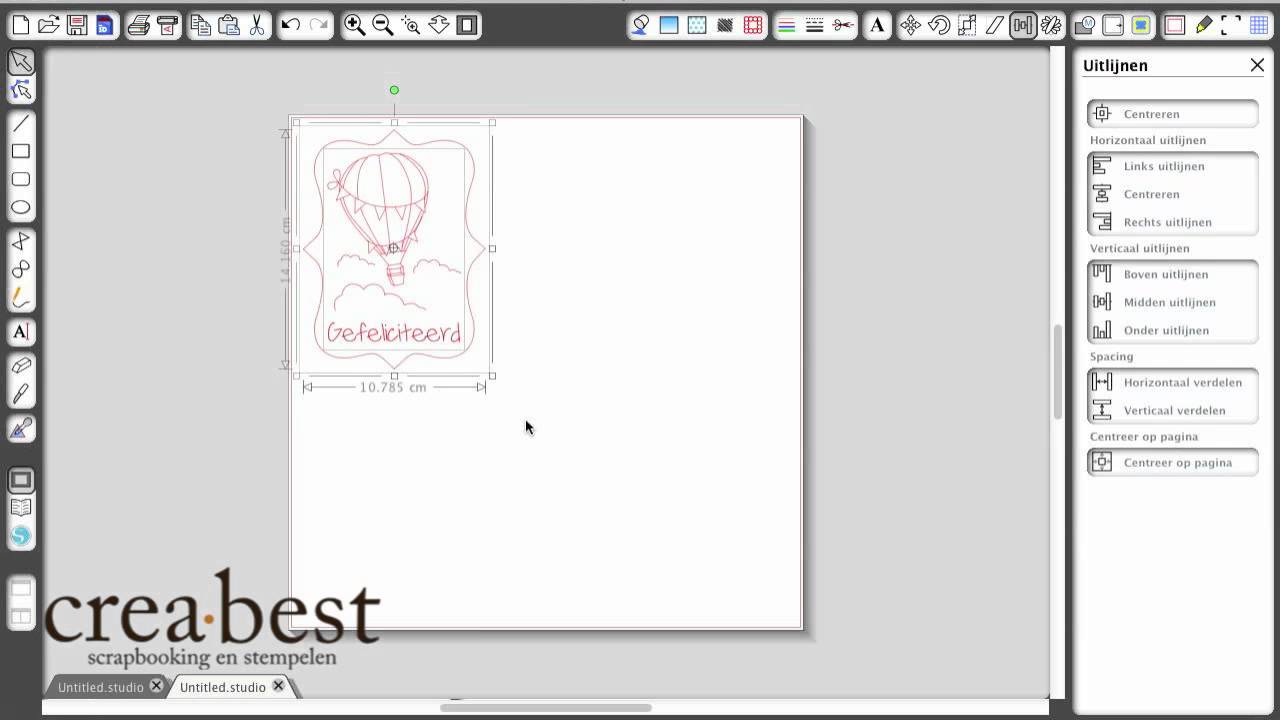Open the Rotate window
The width and height of the screenshot is (1280, 720).
[939, 25]
